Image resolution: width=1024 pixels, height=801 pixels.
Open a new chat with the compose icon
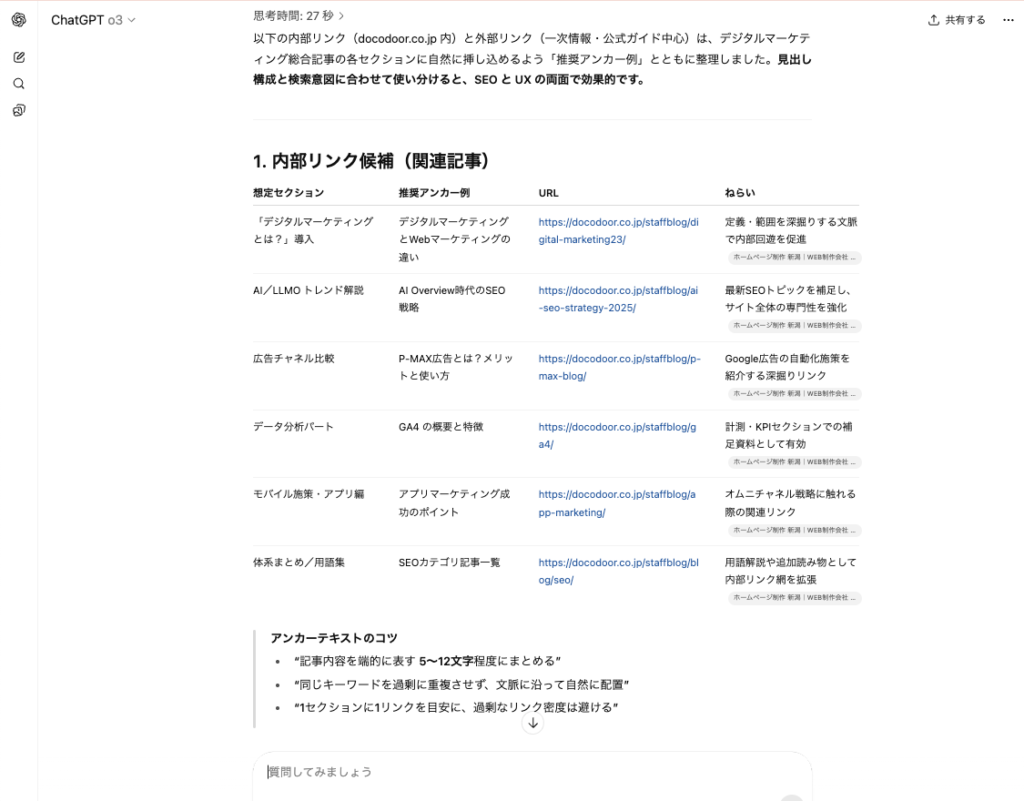(18, 57)
